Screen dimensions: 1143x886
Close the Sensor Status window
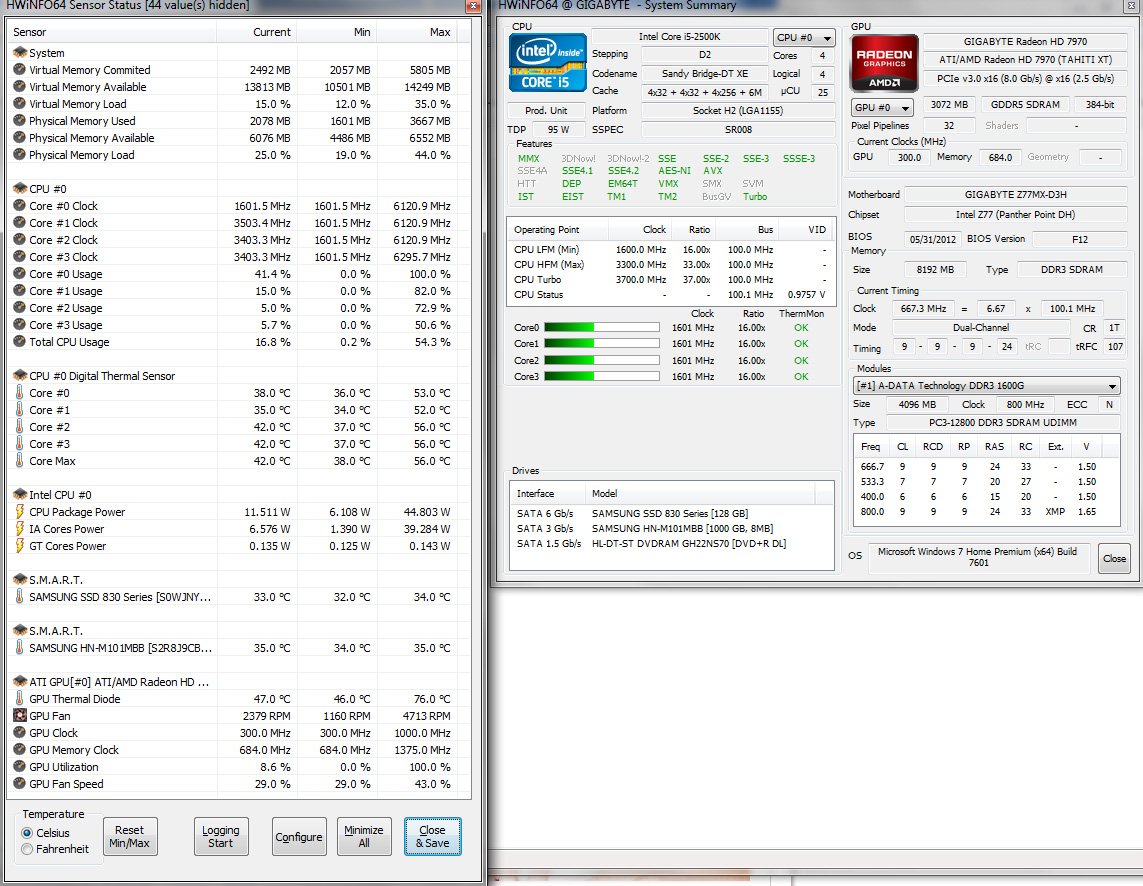pos(472,6)
